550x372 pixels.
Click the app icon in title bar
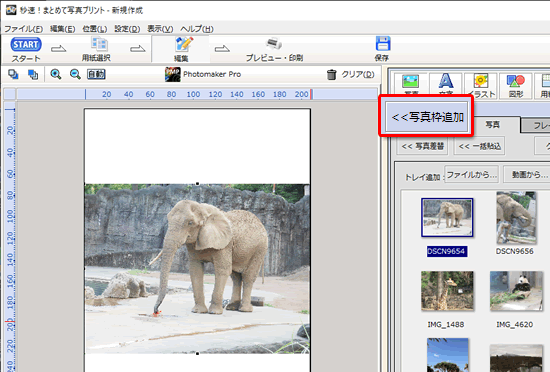(11, 10)
